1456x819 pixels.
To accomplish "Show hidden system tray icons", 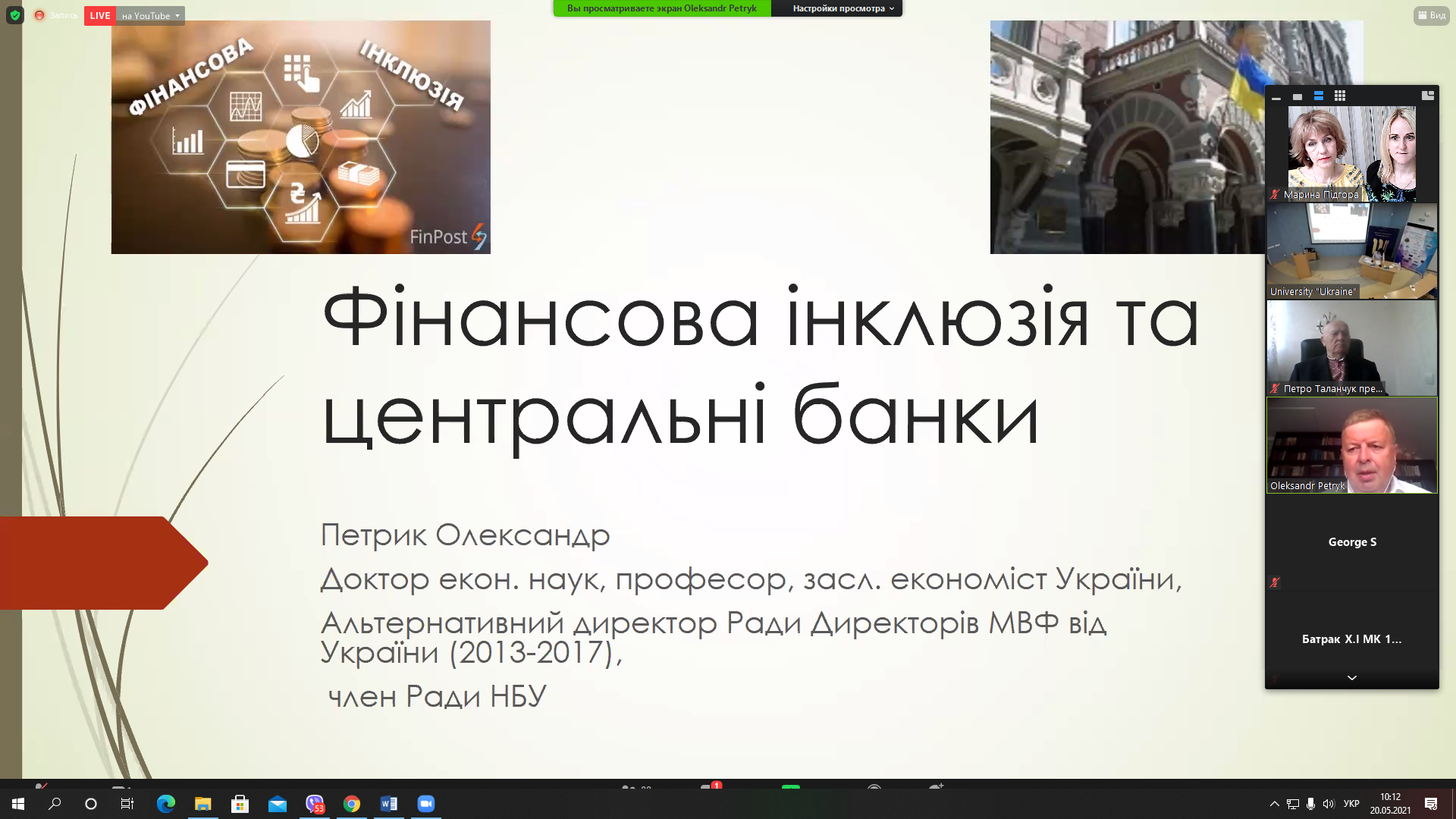I will 1274,804.
